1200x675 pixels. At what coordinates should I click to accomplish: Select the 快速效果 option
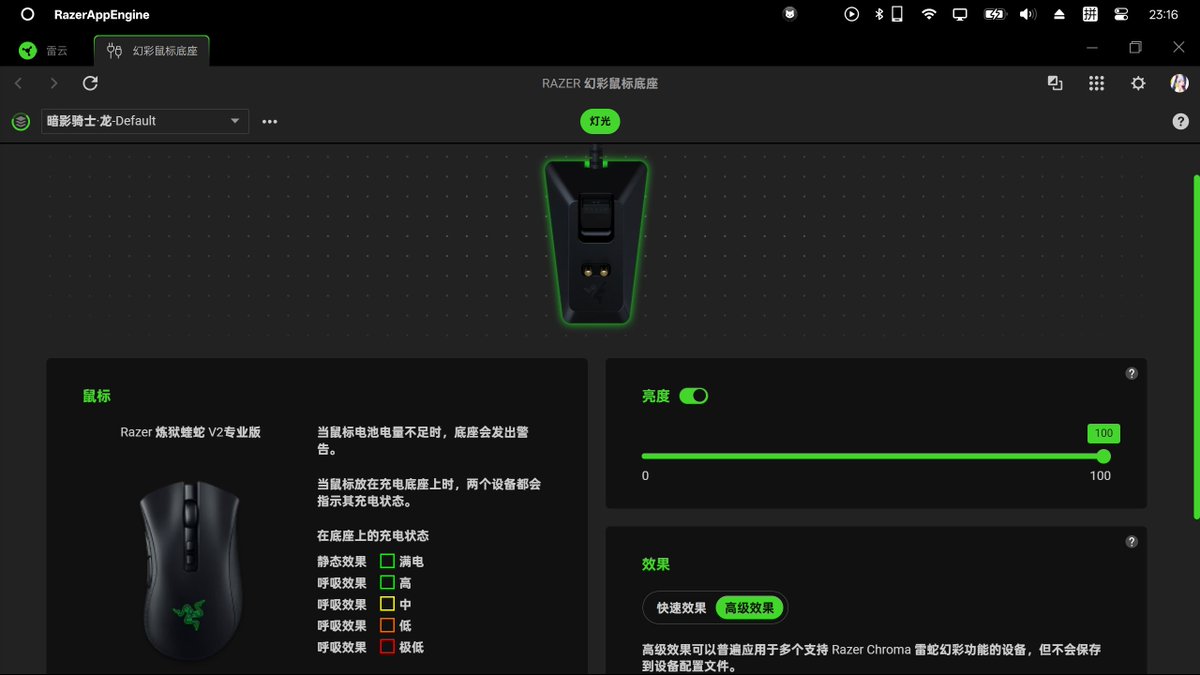click(681, 608)
